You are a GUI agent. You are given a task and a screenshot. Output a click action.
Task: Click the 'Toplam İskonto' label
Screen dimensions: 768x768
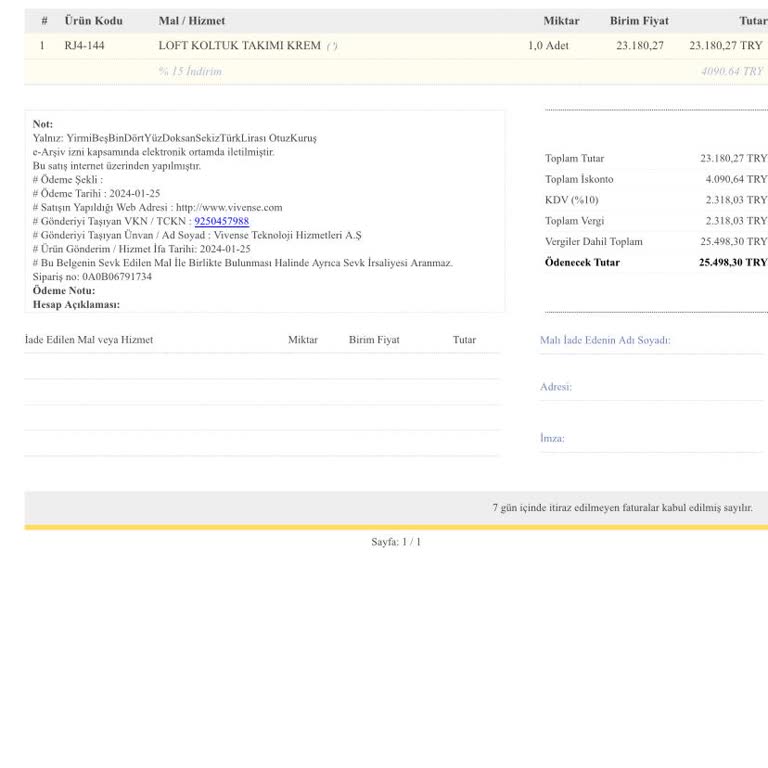pyautogui.click(x=579, y=179)
